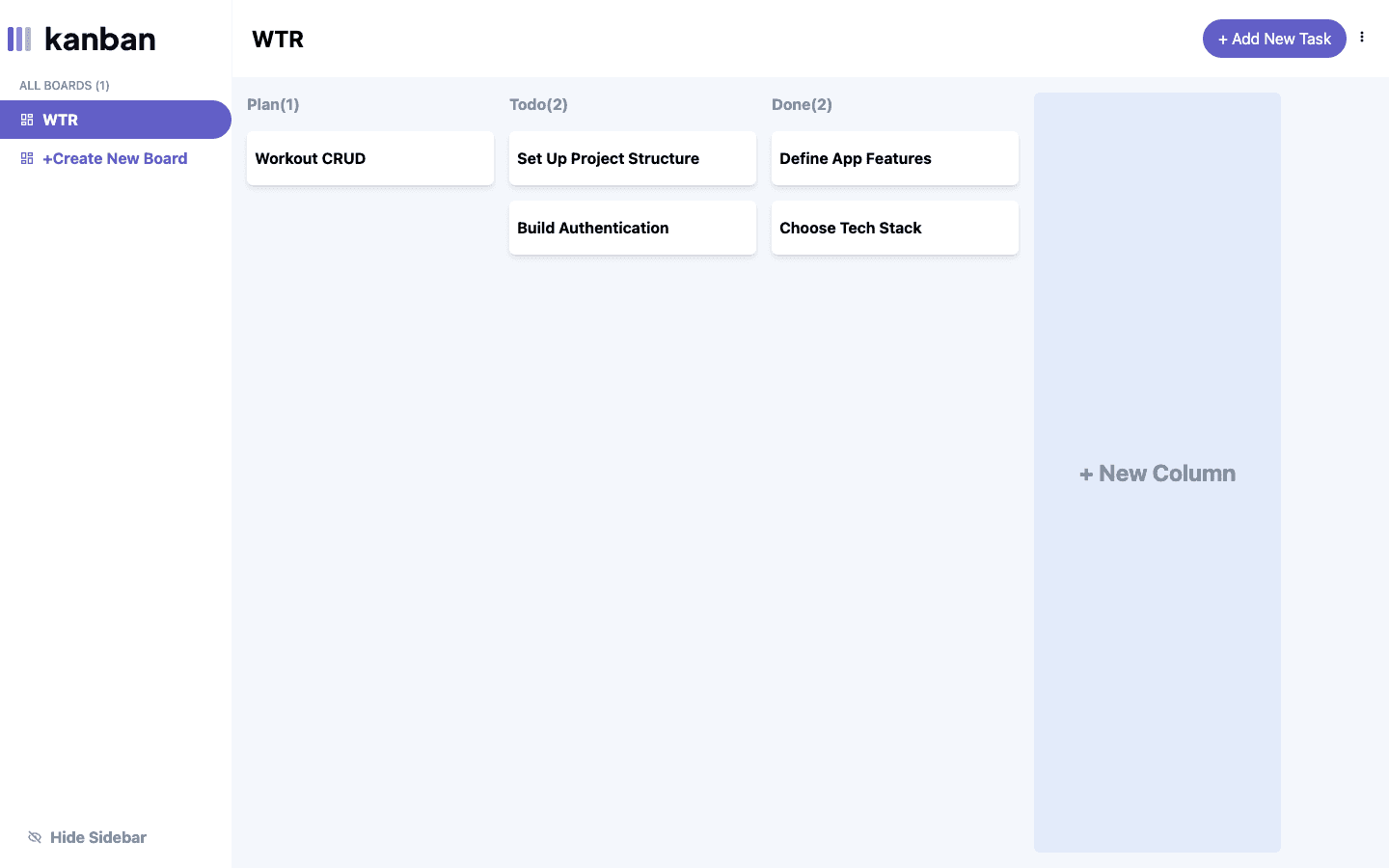Click the Todo(2) column header

(x=538, y=104)
